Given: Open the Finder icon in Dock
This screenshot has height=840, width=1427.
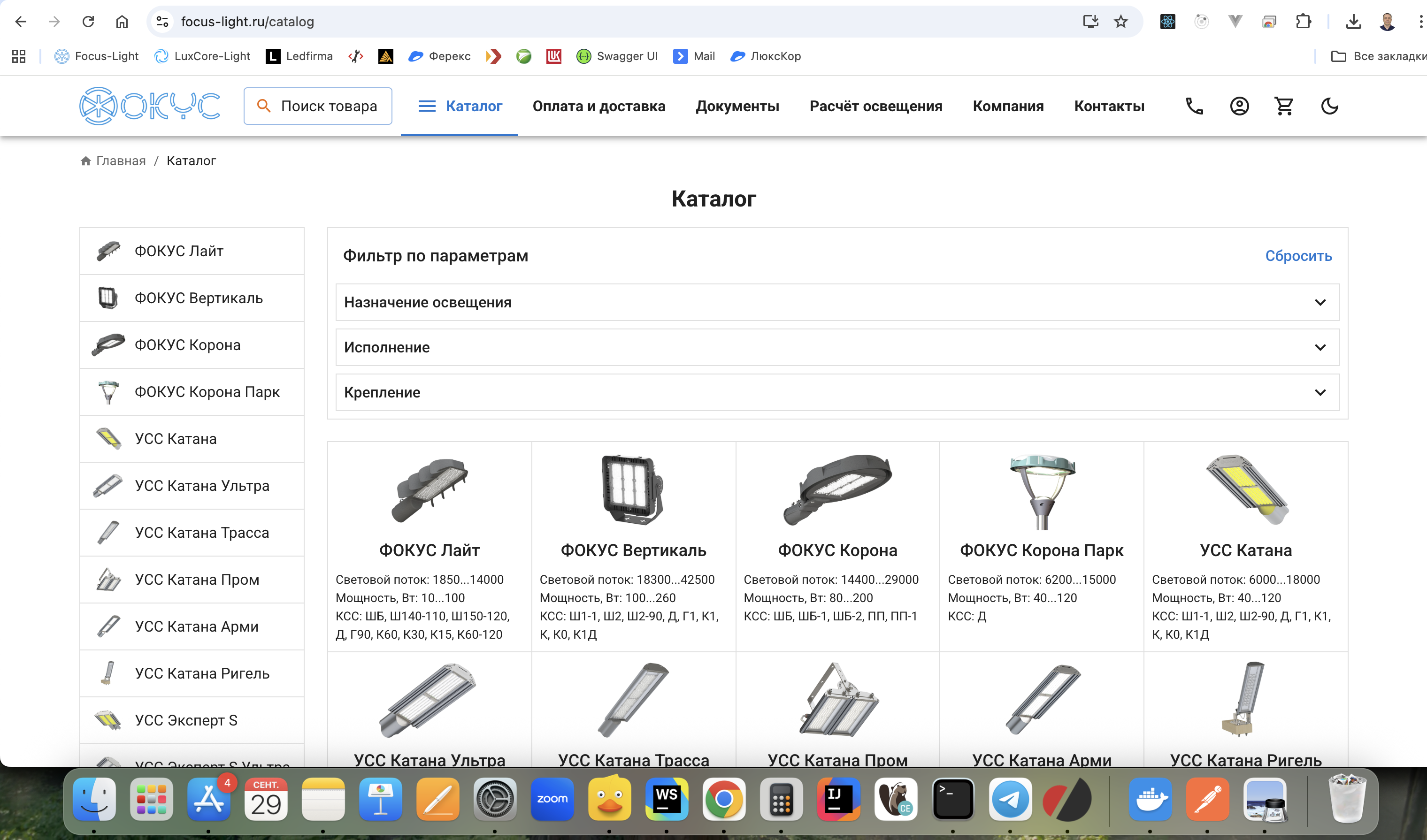Looking at the screenshot, I should click(94, 799).
